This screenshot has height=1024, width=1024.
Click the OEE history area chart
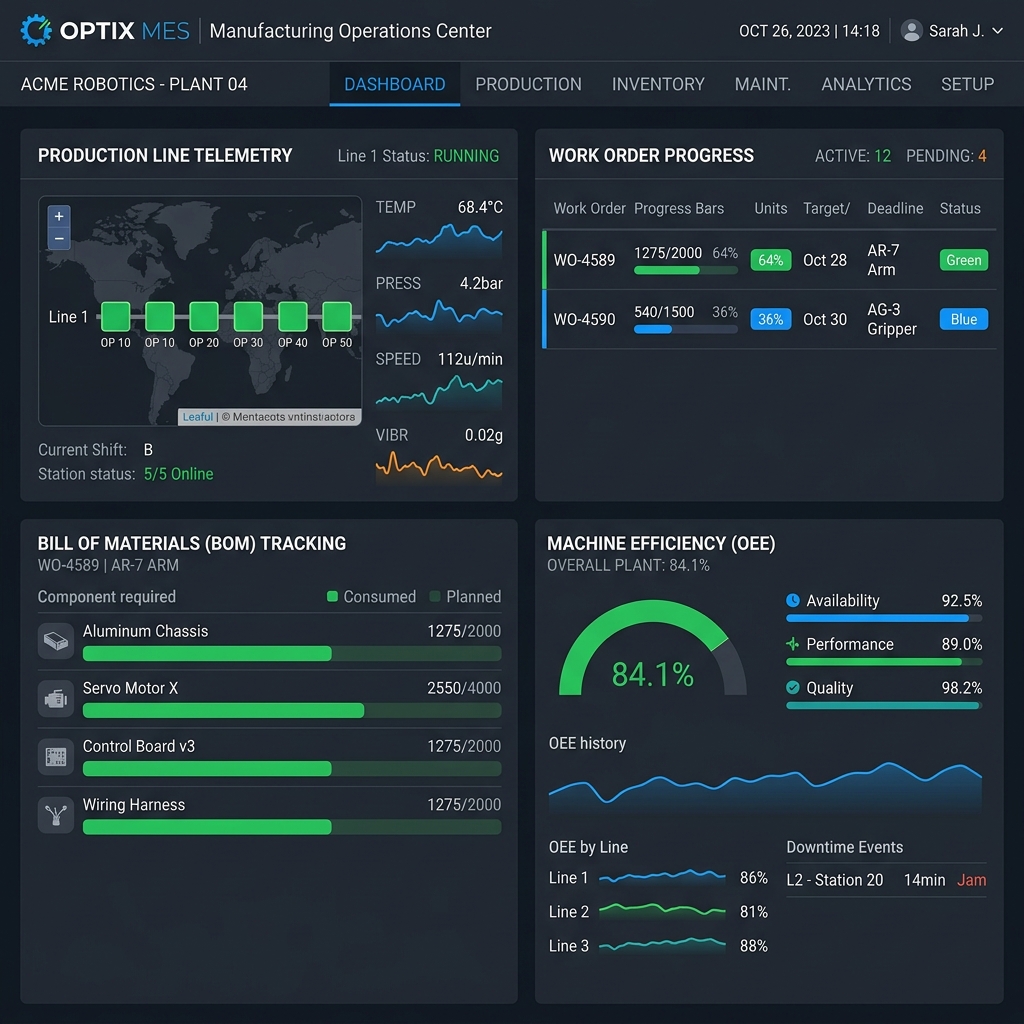[x=765, y=787]
